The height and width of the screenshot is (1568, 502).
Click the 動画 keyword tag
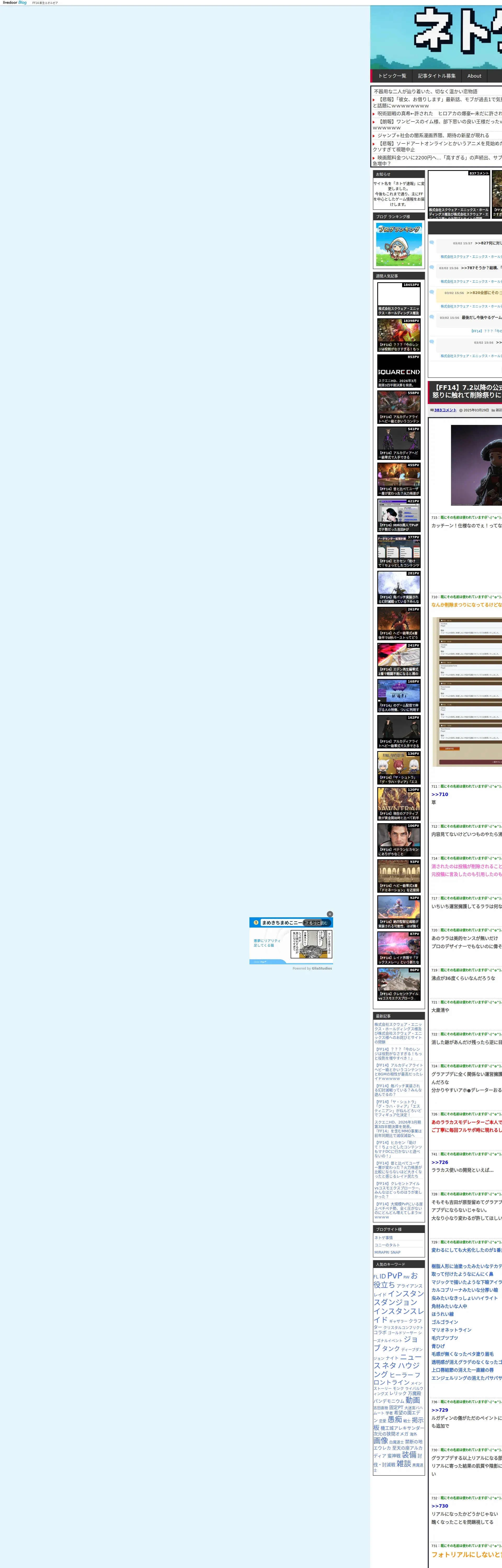412,1400
